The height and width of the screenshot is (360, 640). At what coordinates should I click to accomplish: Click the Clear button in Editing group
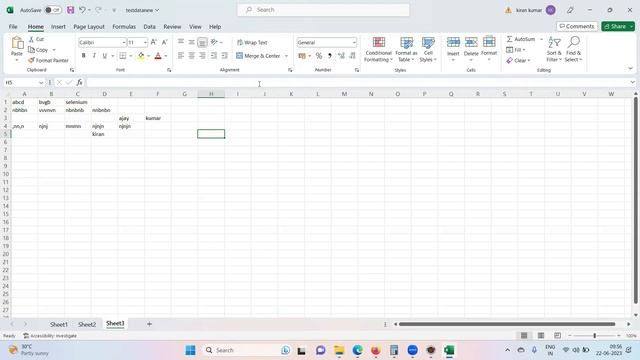coord(518,60)
